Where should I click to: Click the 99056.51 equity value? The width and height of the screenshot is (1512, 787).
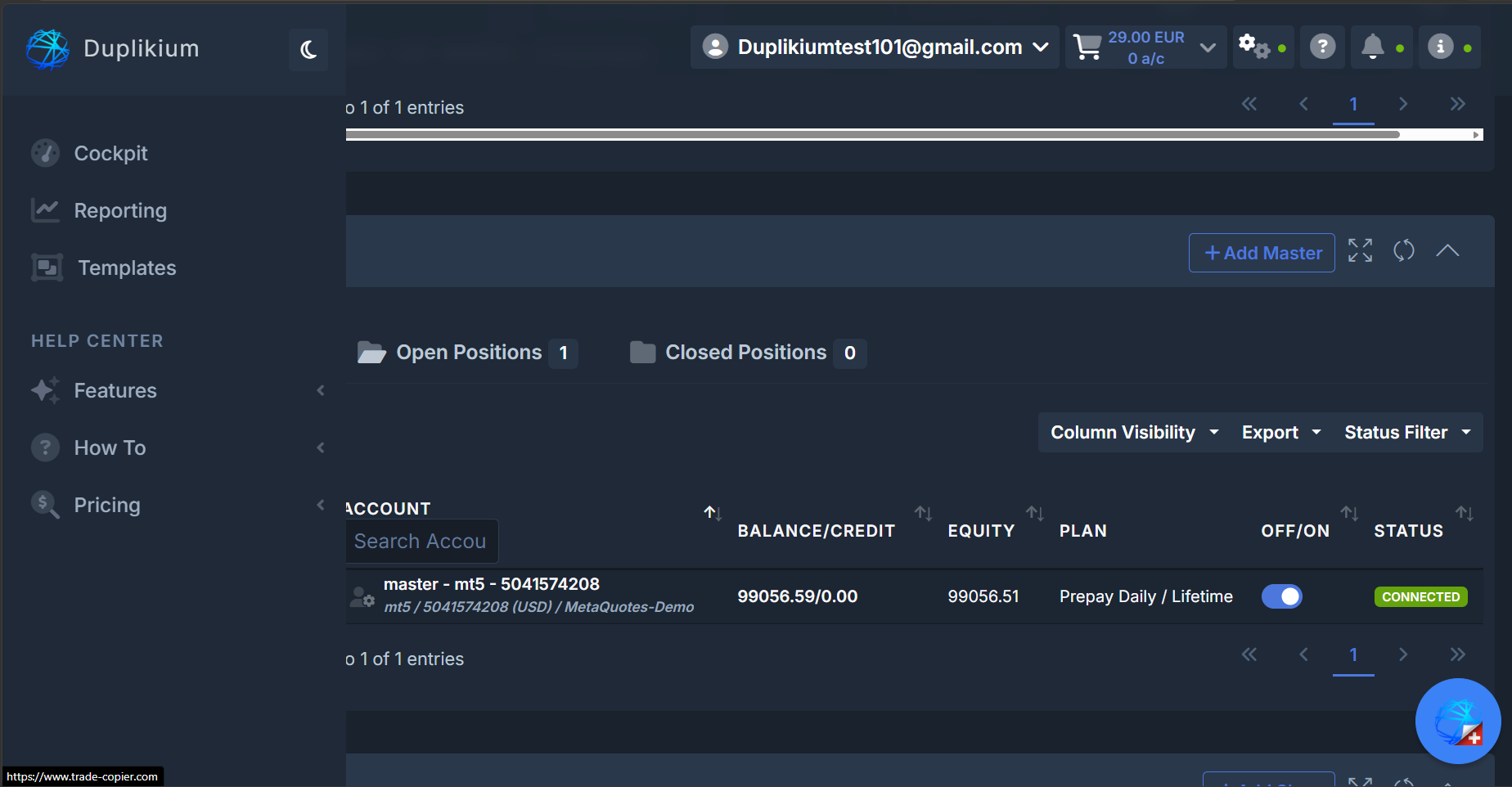(983, 596)
